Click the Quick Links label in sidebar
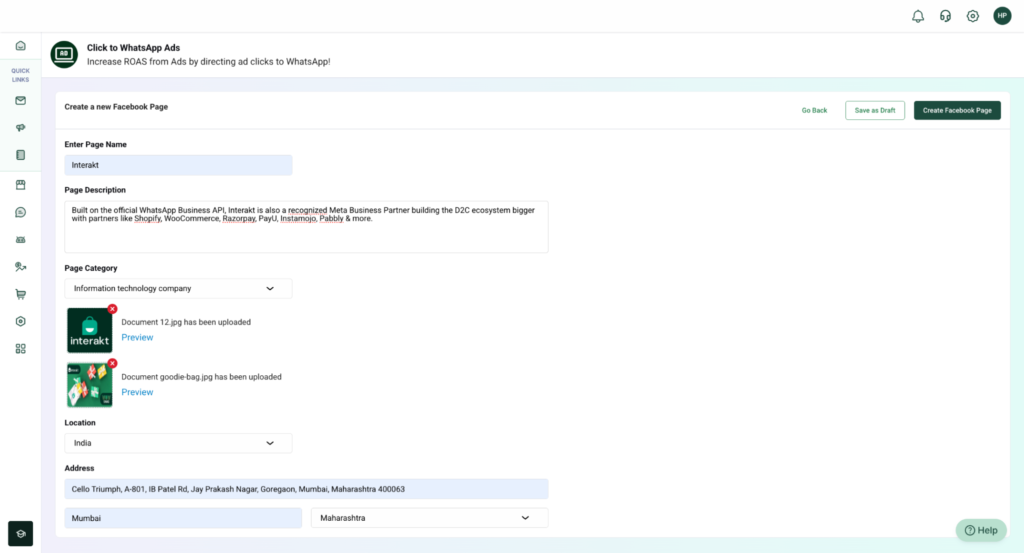This screenshot has height=553, width=1024. 20,75
